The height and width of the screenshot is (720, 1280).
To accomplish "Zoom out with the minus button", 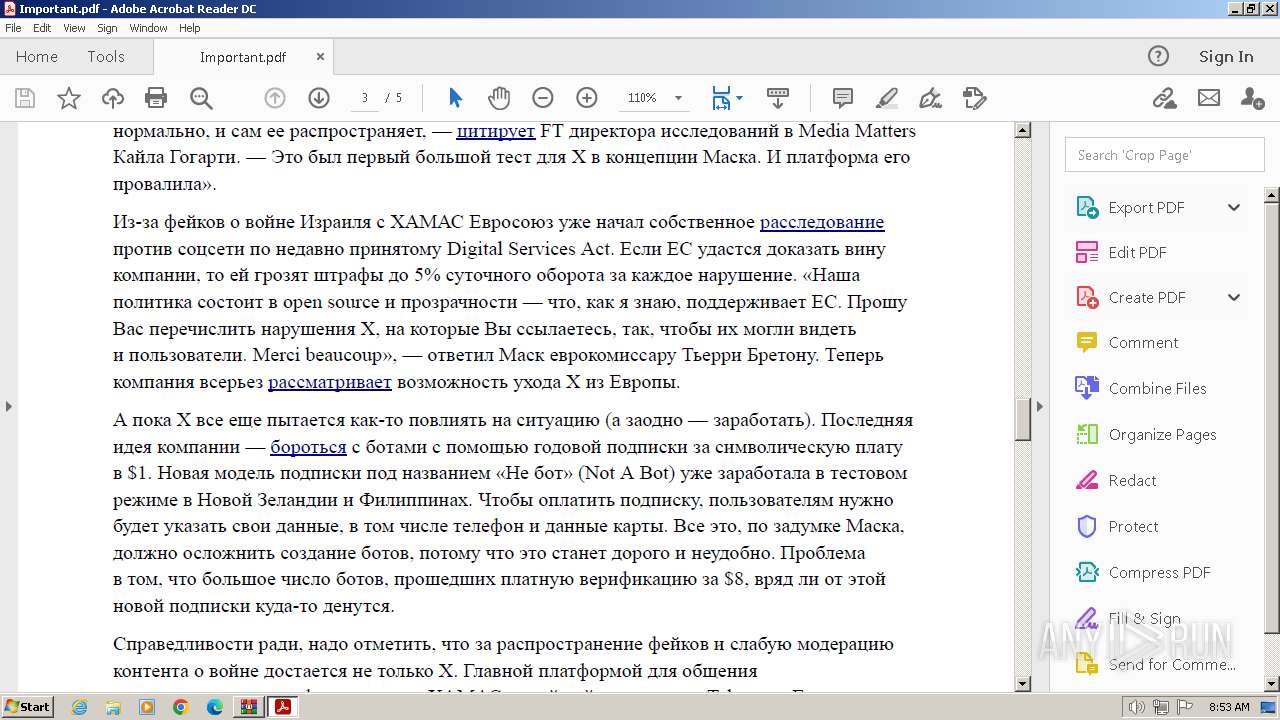I will pos(543,98).
